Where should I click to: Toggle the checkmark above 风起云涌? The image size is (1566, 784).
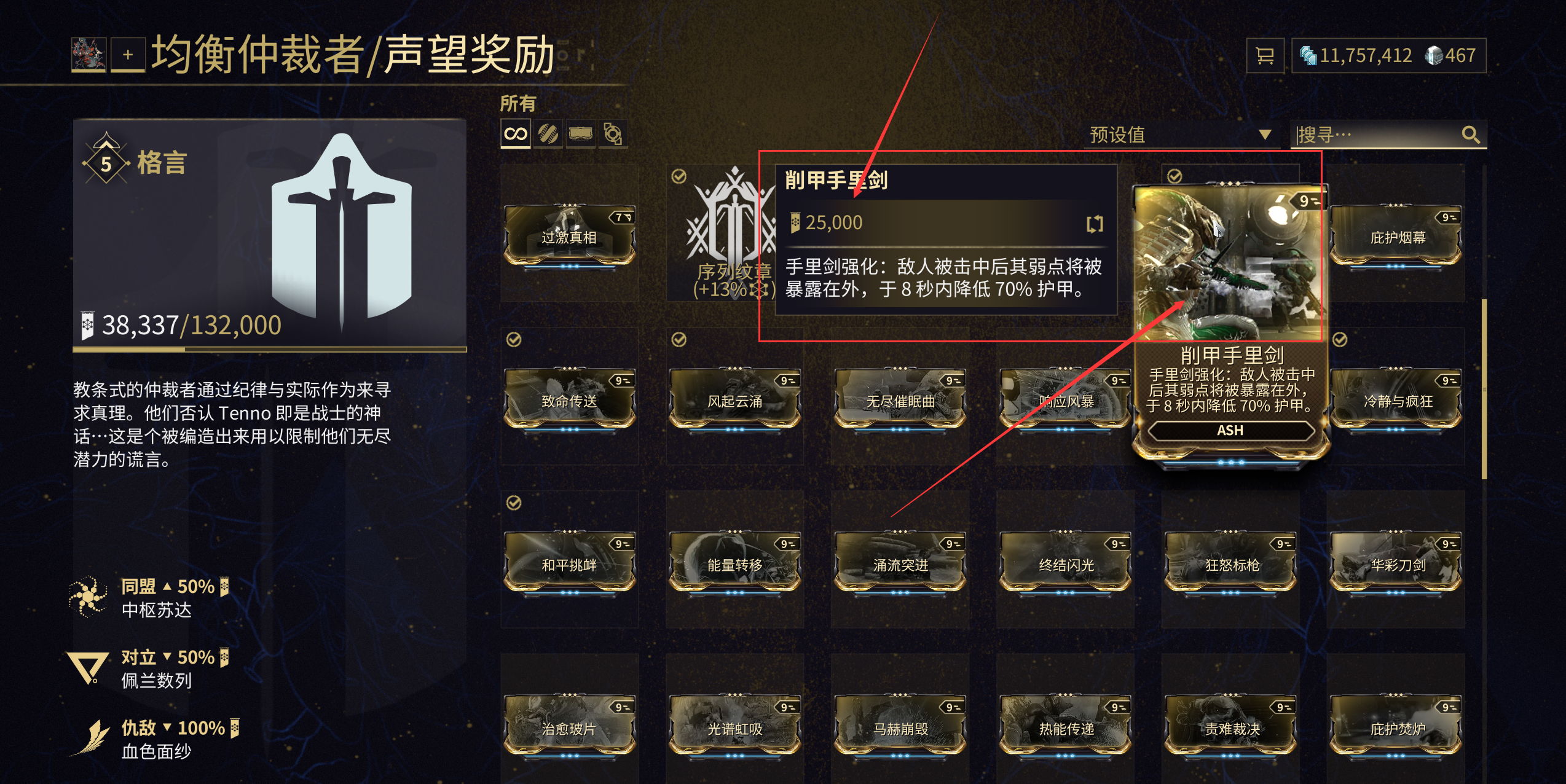679,340
